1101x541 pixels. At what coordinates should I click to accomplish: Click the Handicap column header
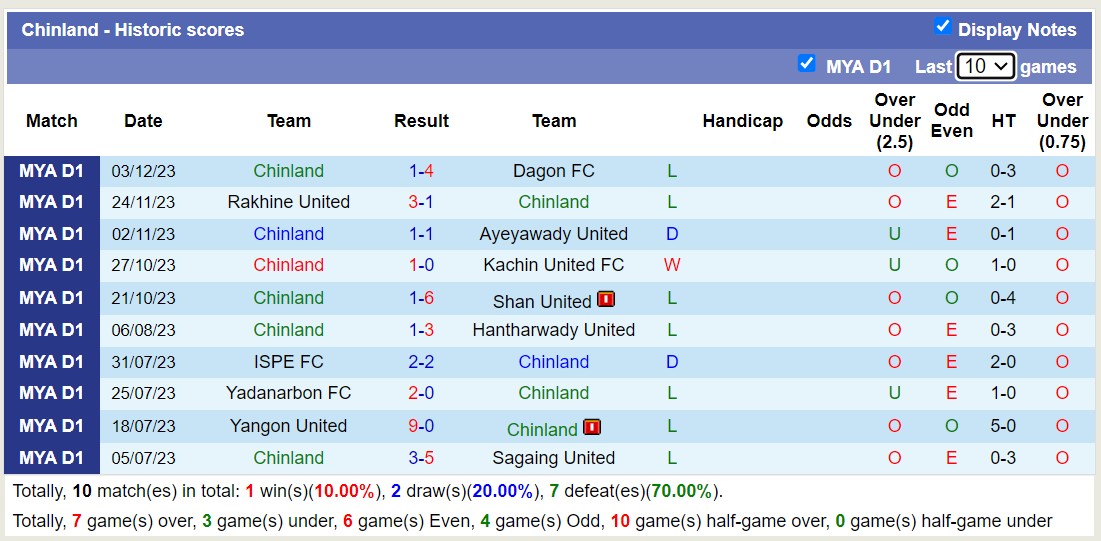pos(742,121)
